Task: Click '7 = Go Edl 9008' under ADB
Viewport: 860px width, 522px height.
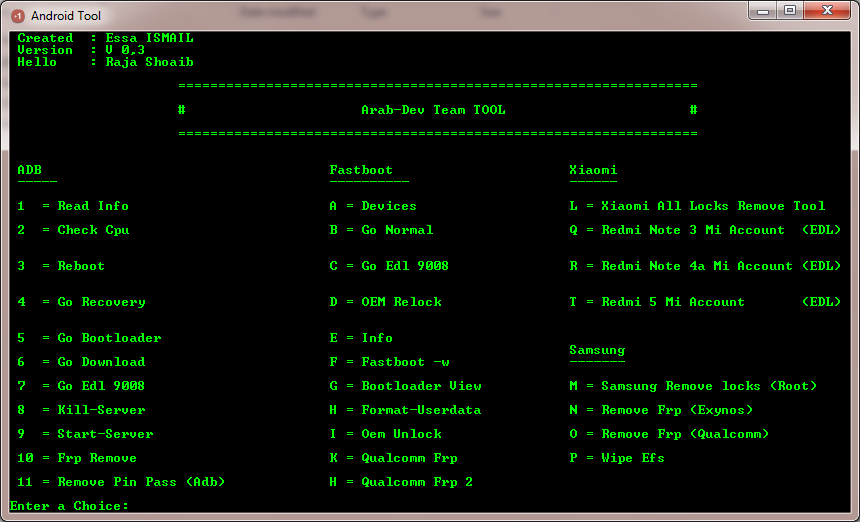Action: [81, 386]
